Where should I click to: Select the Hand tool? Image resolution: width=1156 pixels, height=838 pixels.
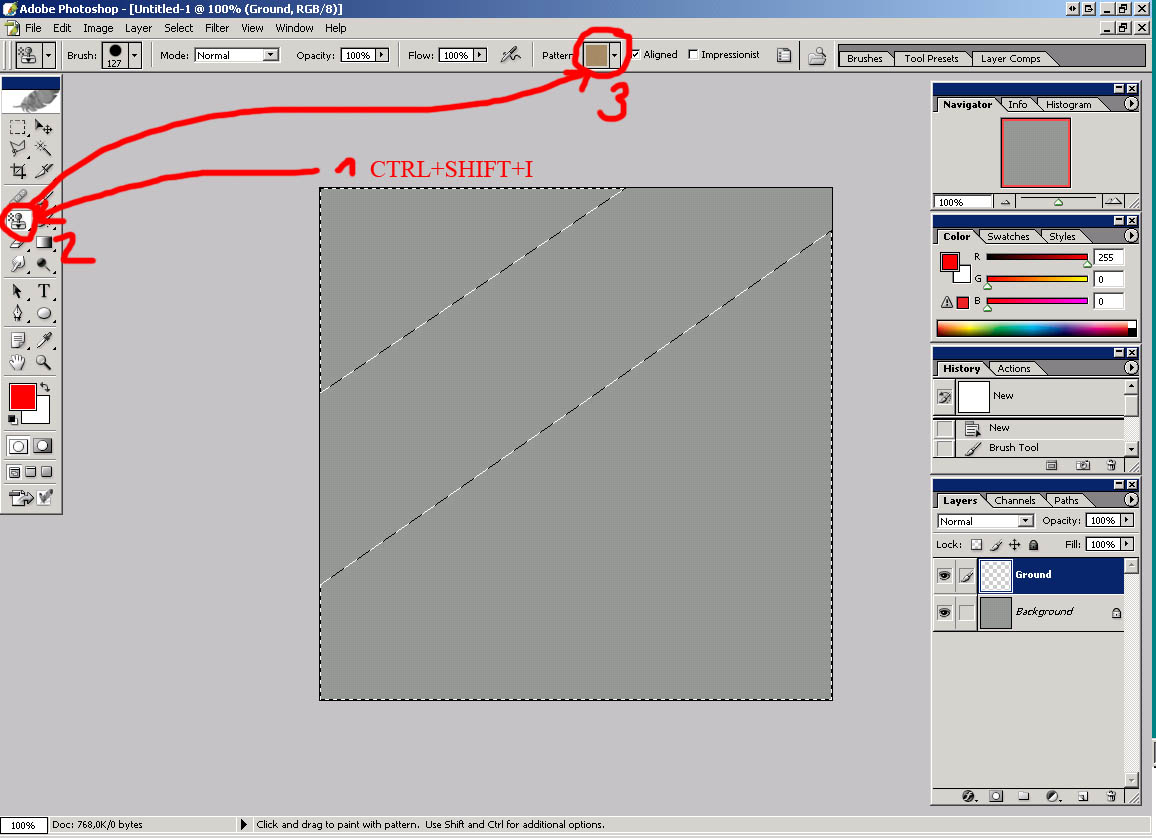coord(18,363)
